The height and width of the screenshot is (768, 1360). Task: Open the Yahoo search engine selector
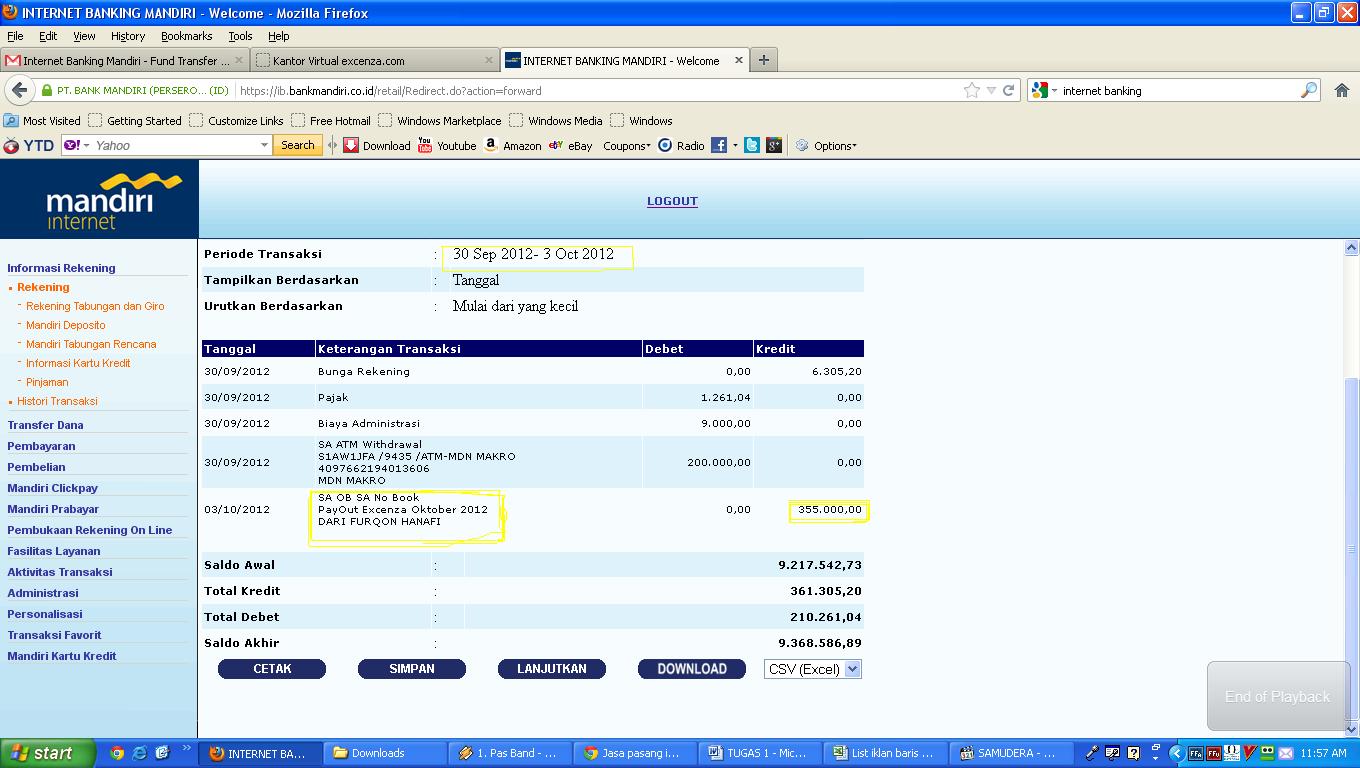76,145
